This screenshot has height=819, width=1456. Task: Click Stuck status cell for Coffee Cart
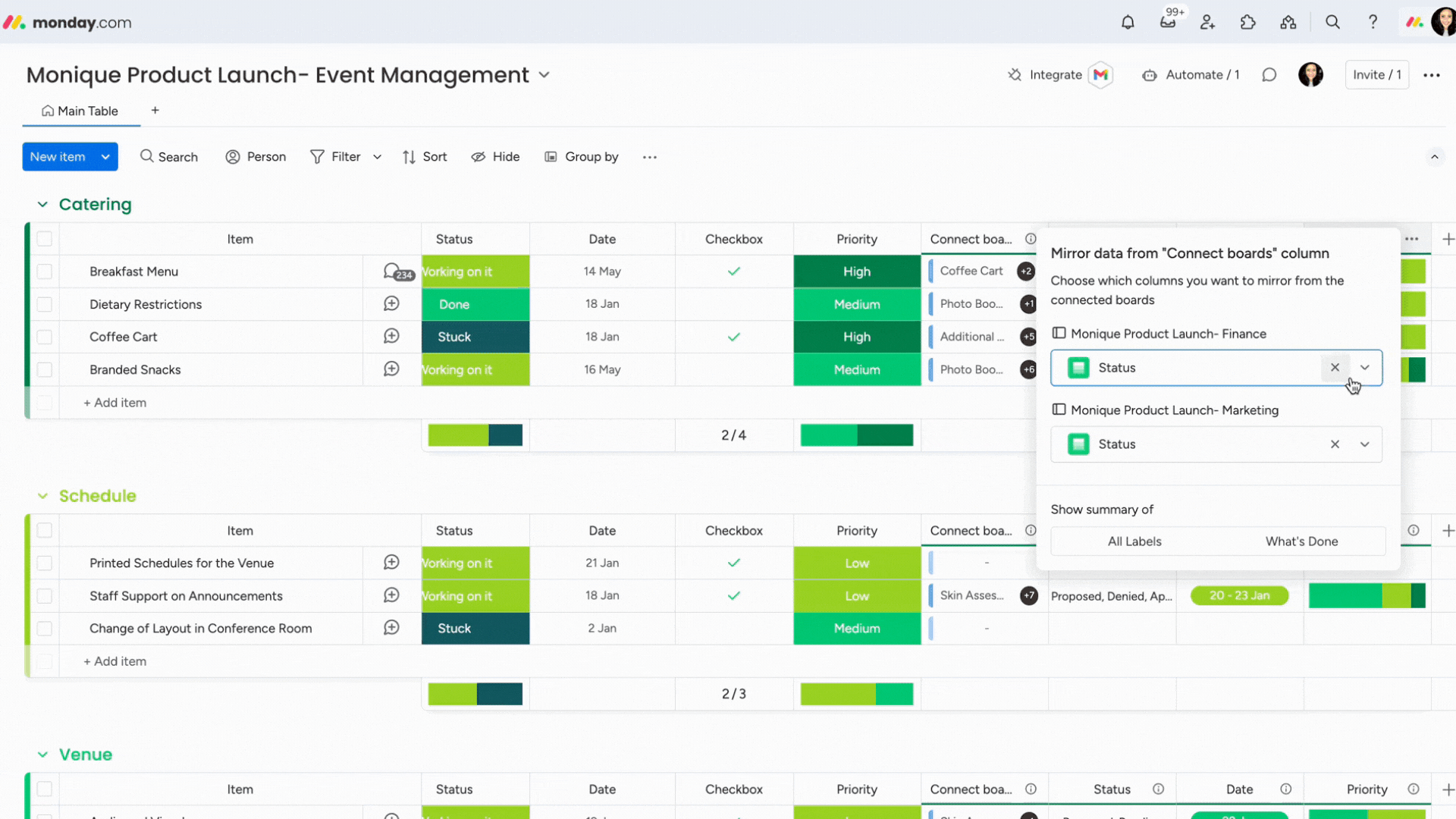coord(475,337)
